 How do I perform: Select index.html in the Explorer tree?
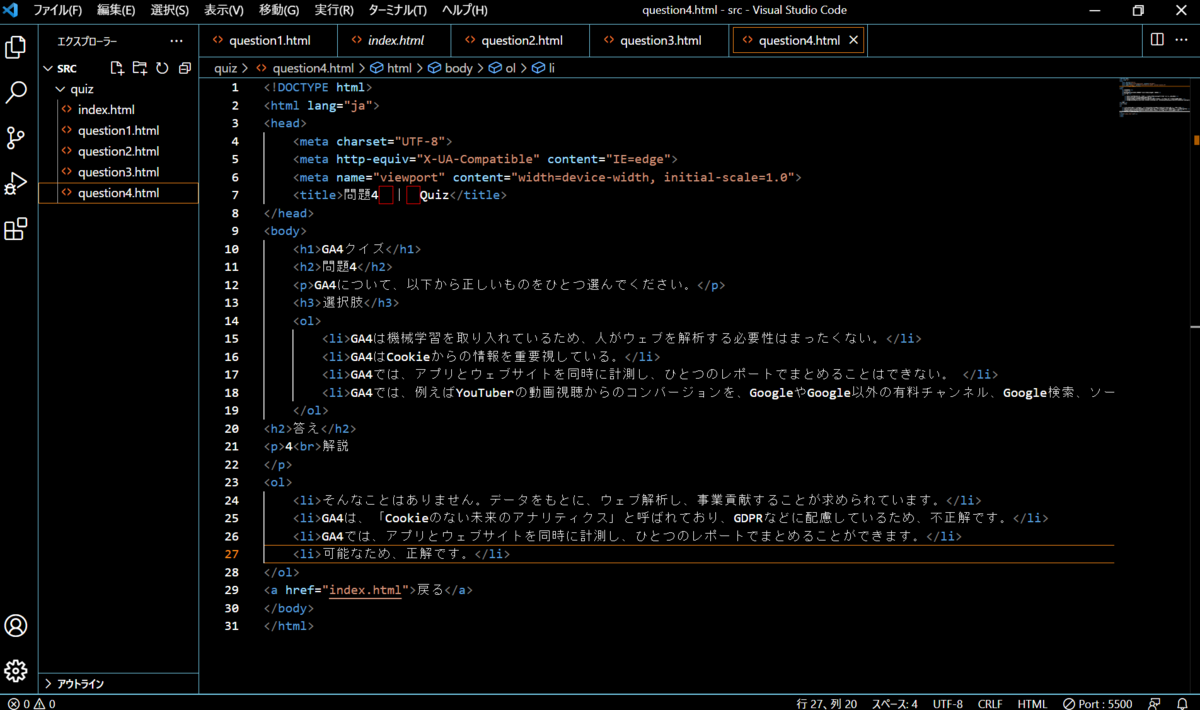[x=119, y=110]
